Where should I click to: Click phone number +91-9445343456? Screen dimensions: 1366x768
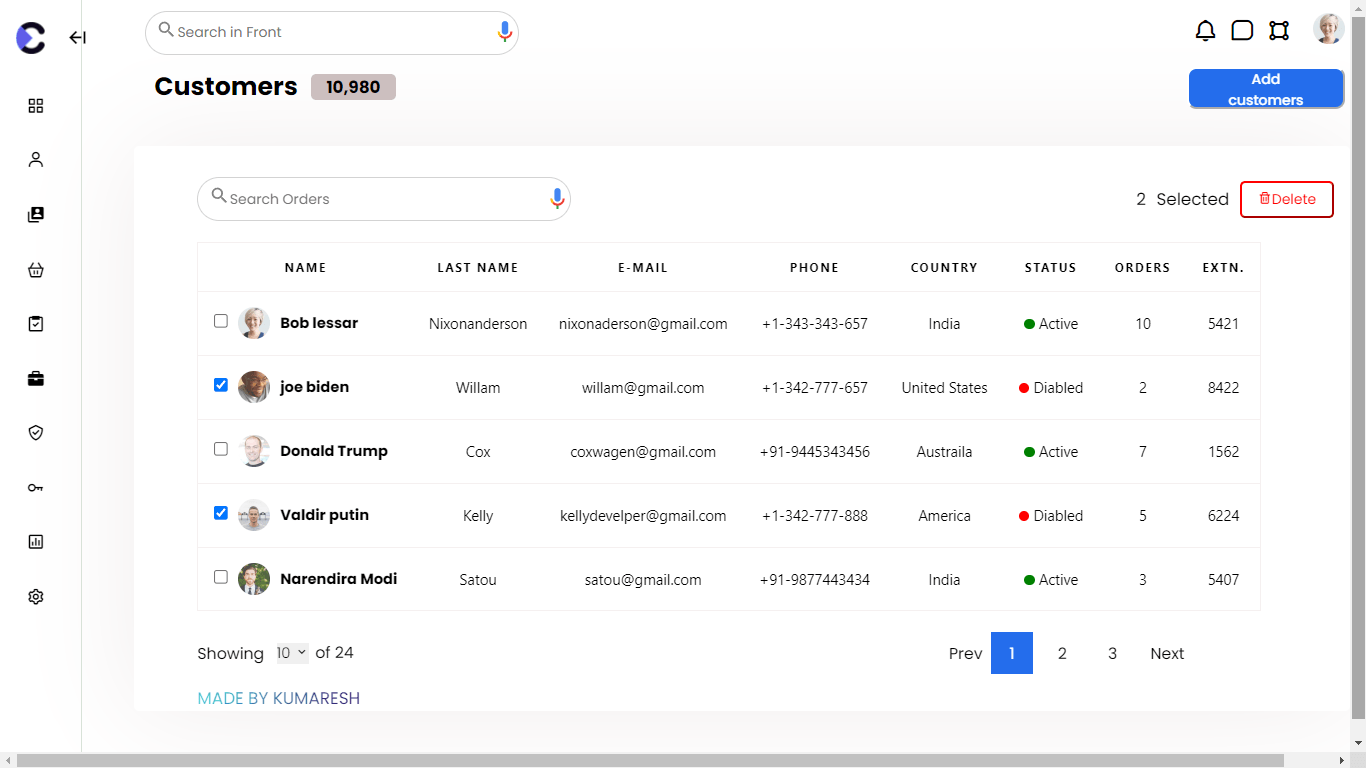click(815, 452)
